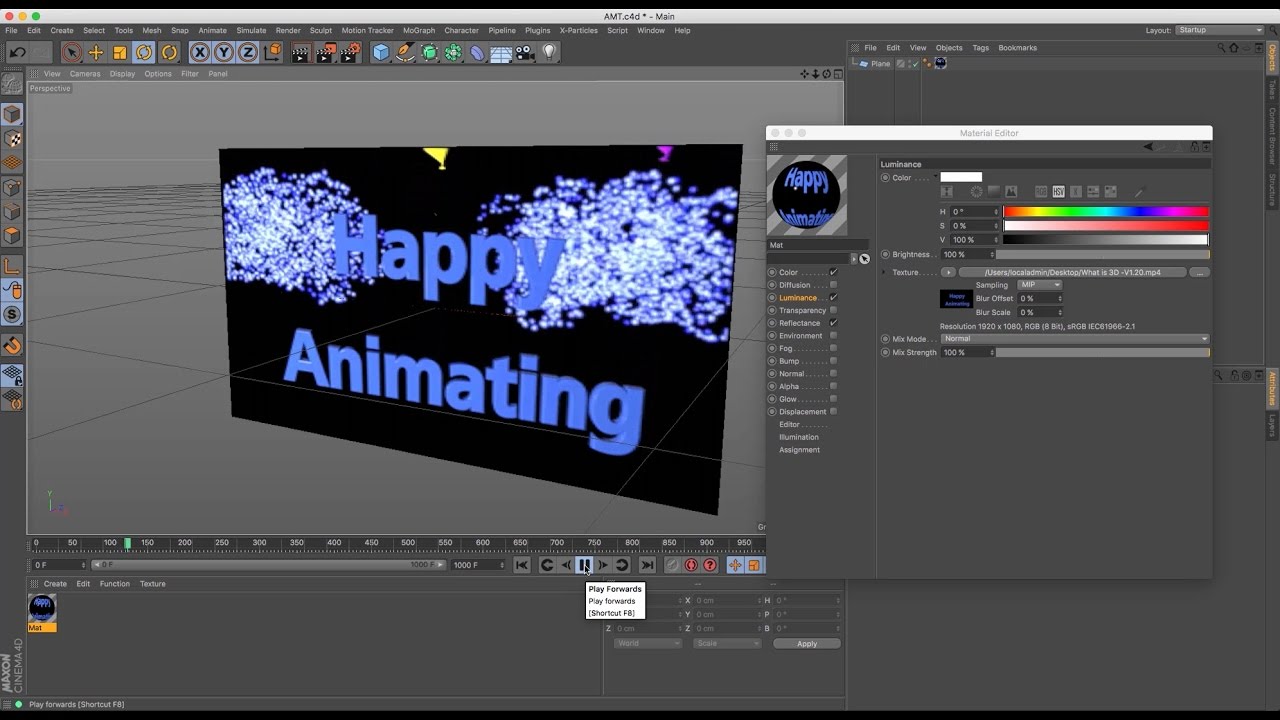Toggle Autokeying red button
Viewport: 1280px width, 720px height.
[691, 565]
